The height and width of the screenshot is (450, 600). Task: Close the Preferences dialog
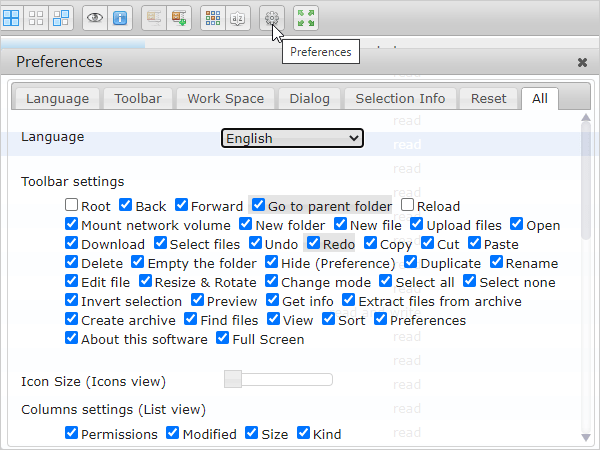pyautogui.click(x=582, y=62)
